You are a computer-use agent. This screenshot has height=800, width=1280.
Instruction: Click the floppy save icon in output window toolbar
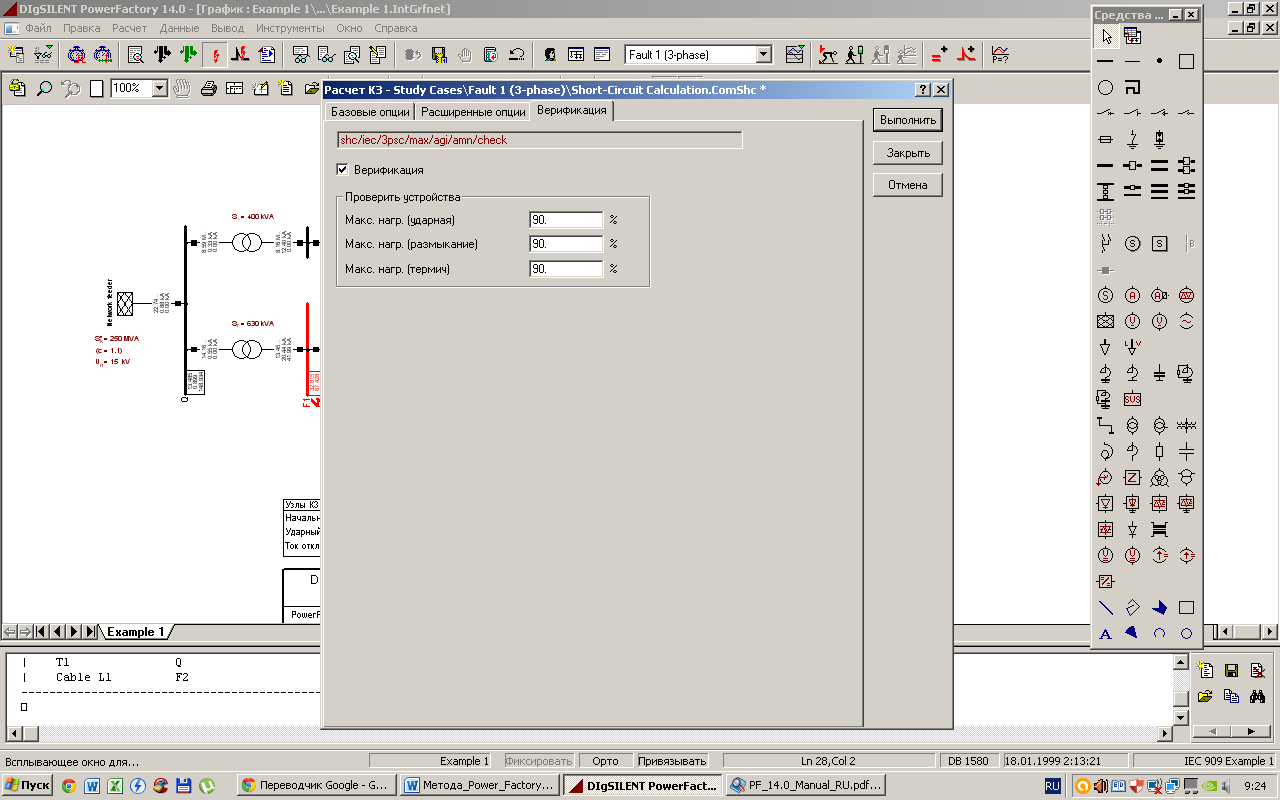[x=1232, y=670]
